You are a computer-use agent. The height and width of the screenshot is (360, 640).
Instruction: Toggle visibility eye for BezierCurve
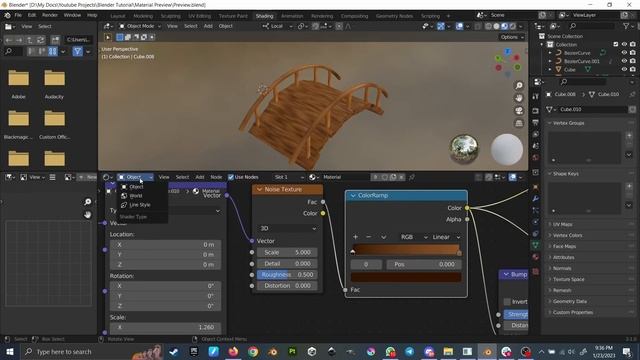tap(624, 53)
